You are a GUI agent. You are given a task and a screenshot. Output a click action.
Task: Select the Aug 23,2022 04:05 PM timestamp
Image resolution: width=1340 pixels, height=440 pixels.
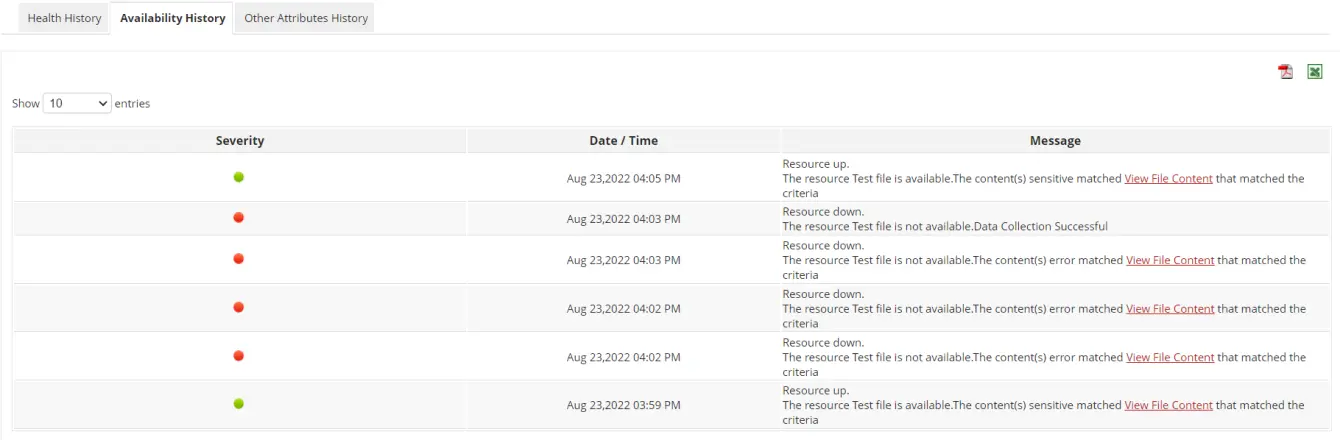coord(623,178)
